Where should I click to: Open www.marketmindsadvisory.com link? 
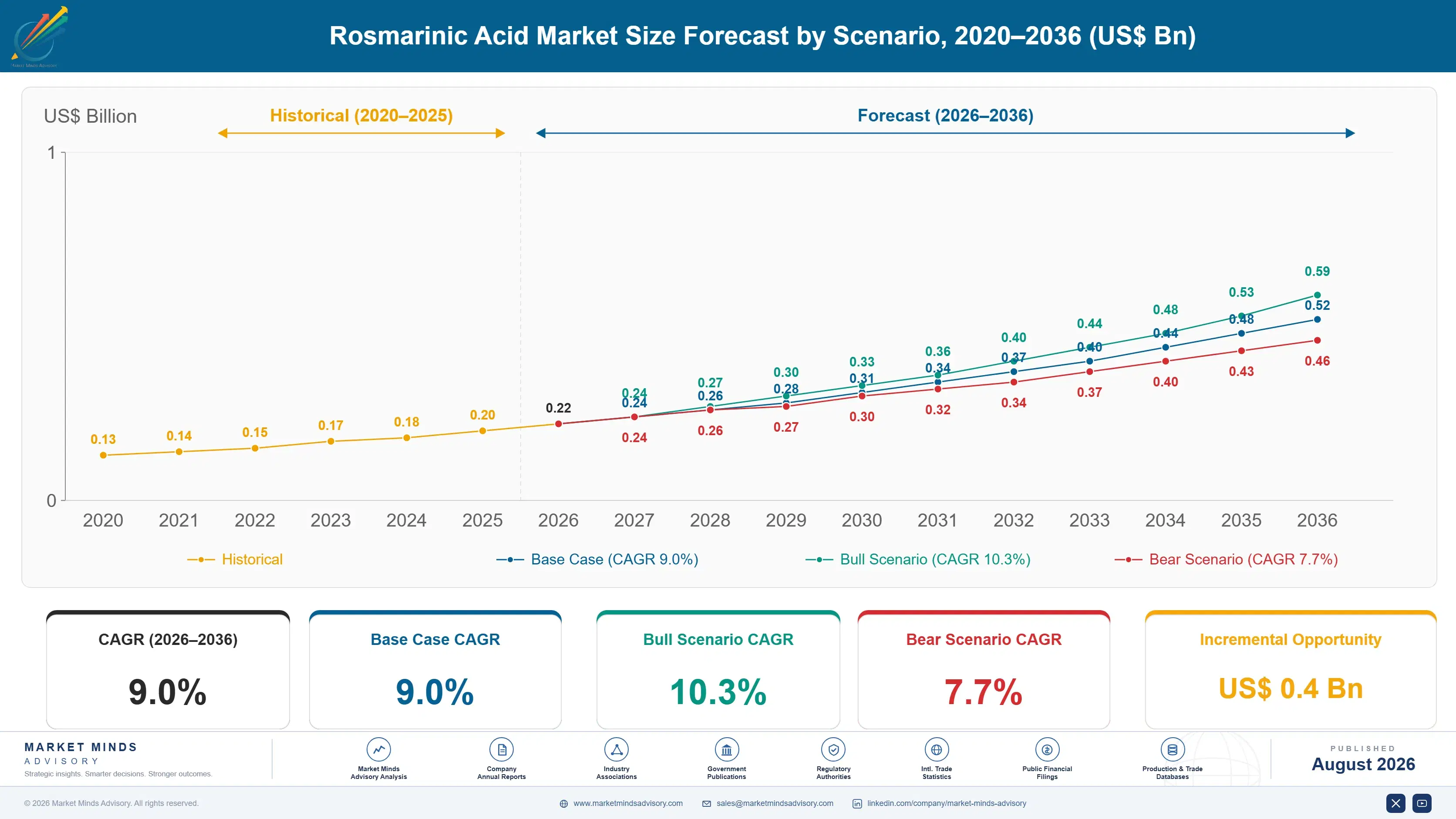[628, 803]
